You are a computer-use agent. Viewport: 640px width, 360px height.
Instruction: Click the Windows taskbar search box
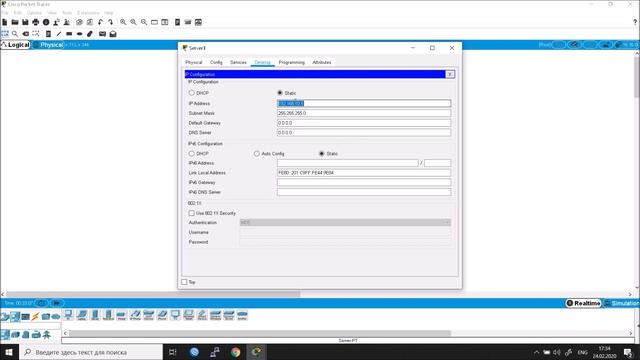pyautogui.click(x=91, y=352)
